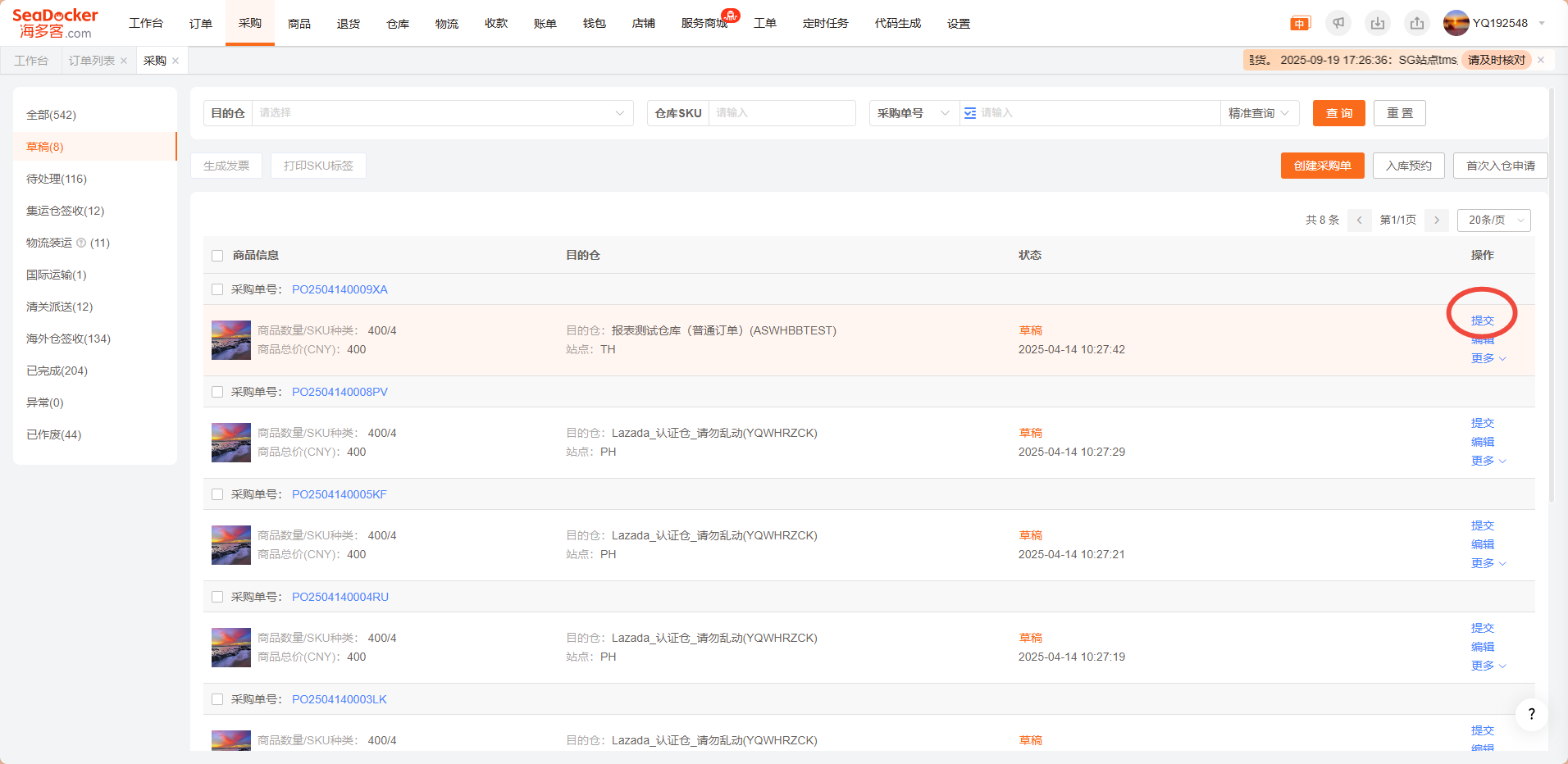
Task: Open the announcements megaphone icon
Action: click(1338, 23)
